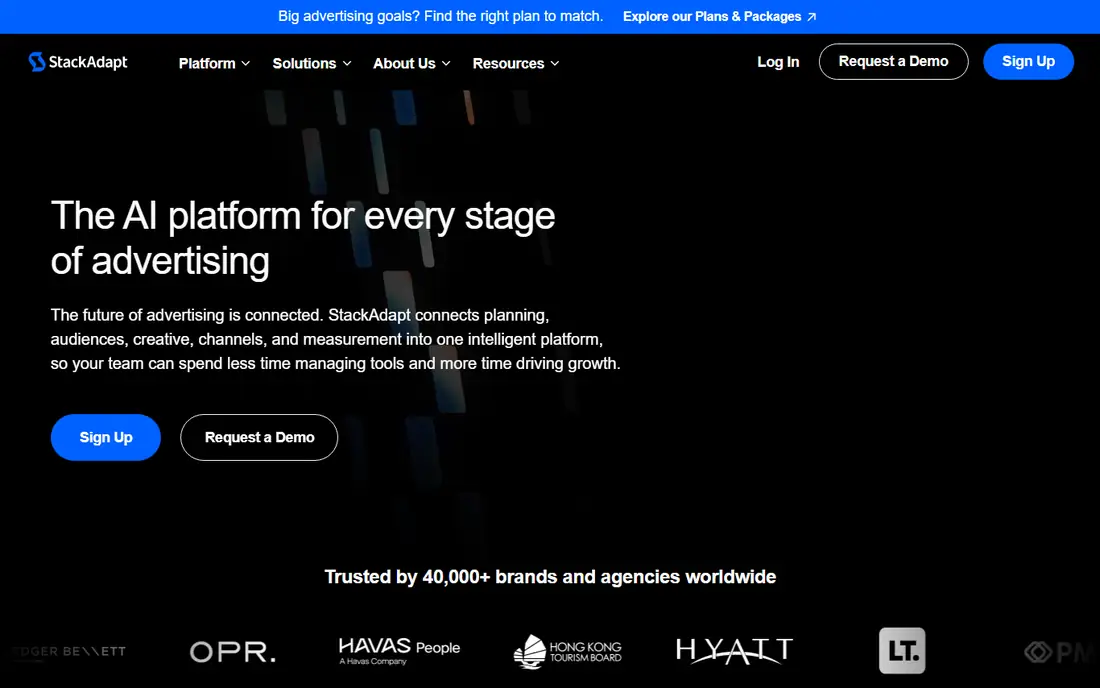Expand the Platform chevron arrow
The width and height of the screenshot is (1100, 688).
click(x=246, y=63)
